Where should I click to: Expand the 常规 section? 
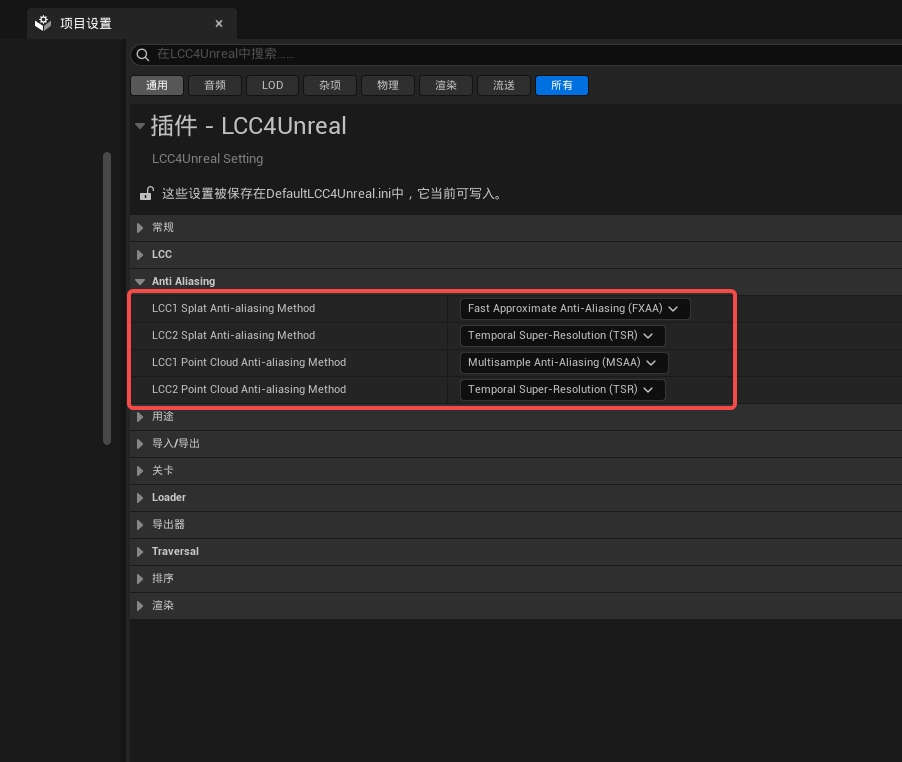140,228
